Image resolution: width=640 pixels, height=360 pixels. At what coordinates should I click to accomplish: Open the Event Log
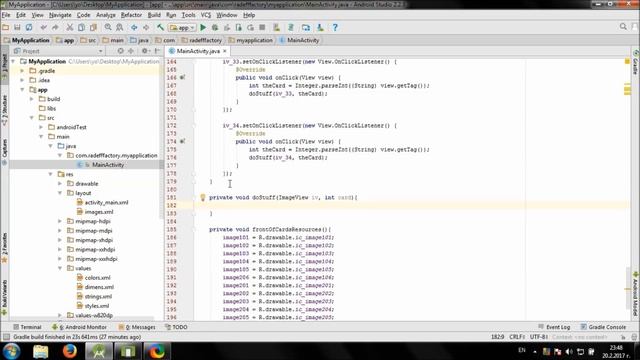coord(554,327)
